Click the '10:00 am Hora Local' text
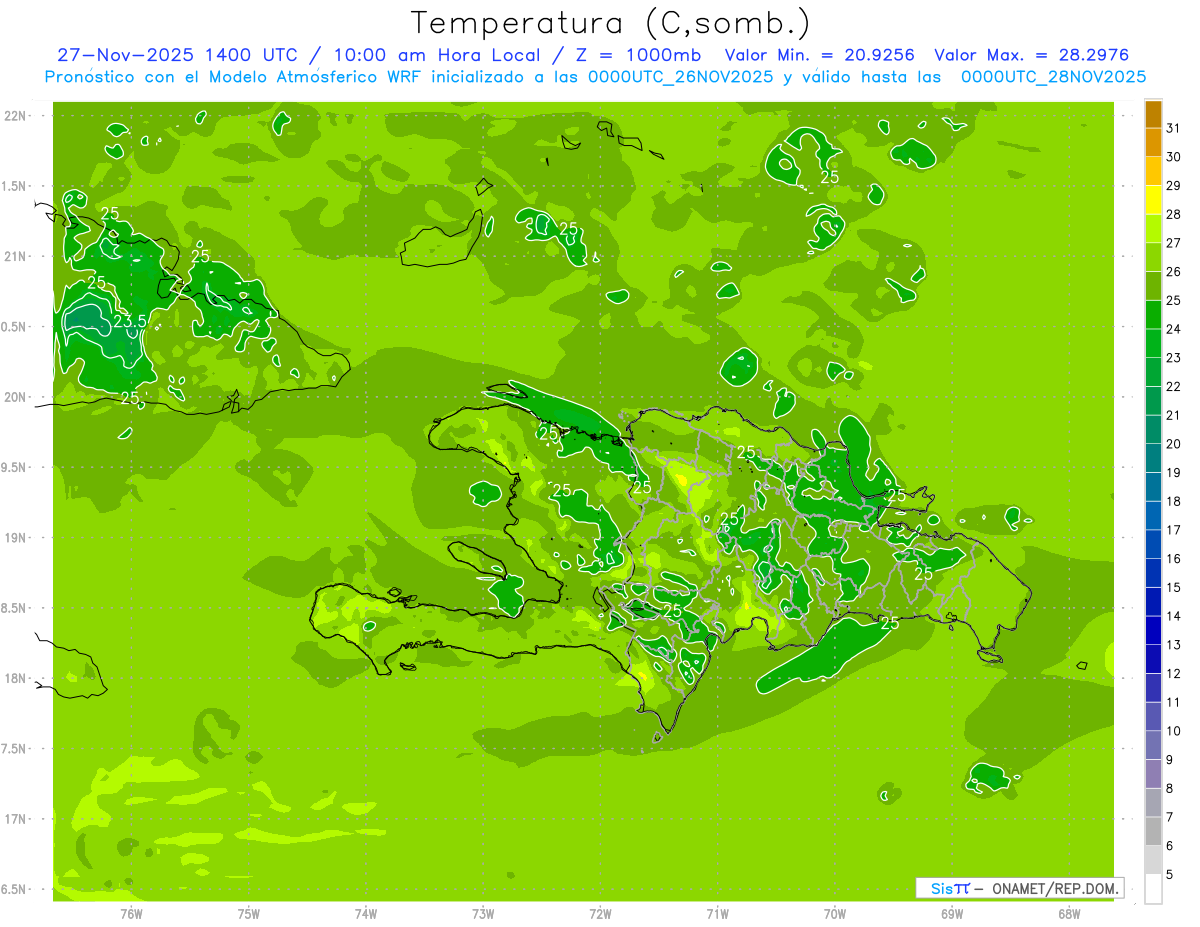 click(x=437, y=55)
